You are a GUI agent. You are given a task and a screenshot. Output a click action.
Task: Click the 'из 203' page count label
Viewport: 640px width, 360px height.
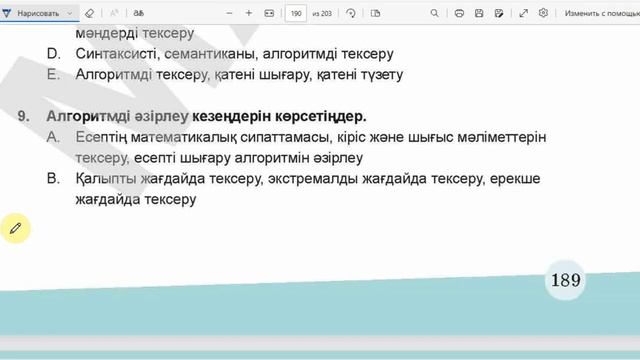tap(322, 13)
